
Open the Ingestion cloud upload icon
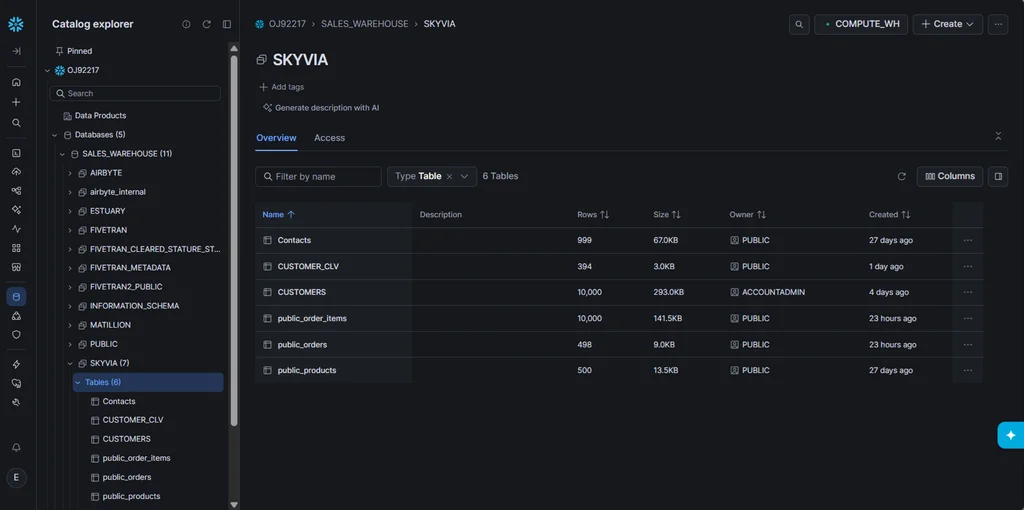pyautogui.click(x=16, y=172)
